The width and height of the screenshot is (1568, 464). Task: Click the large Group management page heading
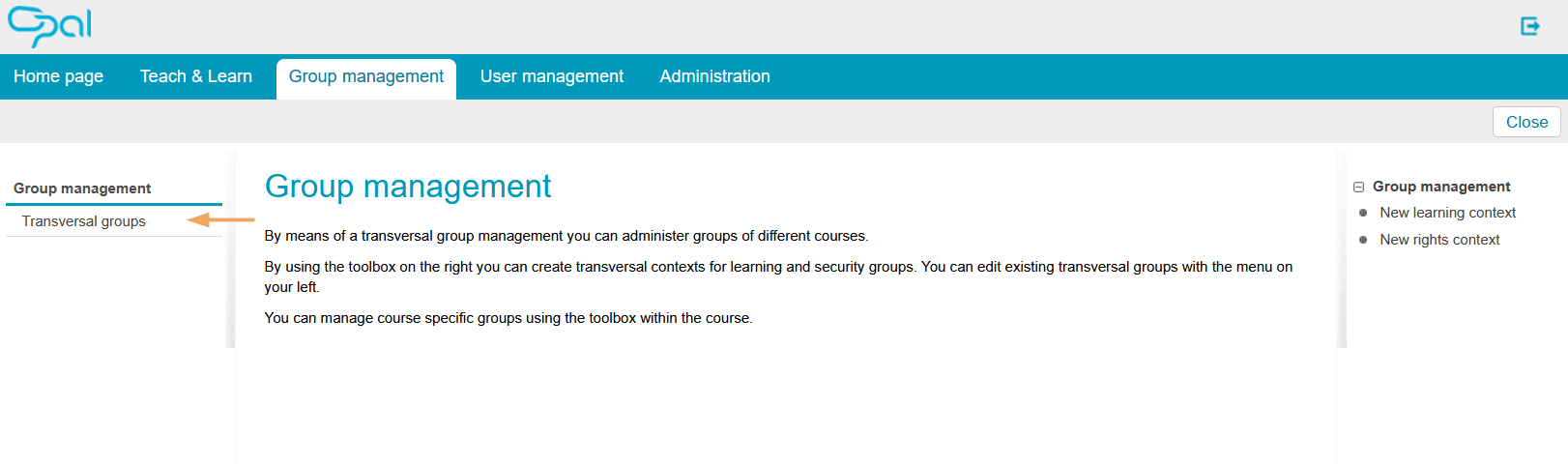(408, 186)
